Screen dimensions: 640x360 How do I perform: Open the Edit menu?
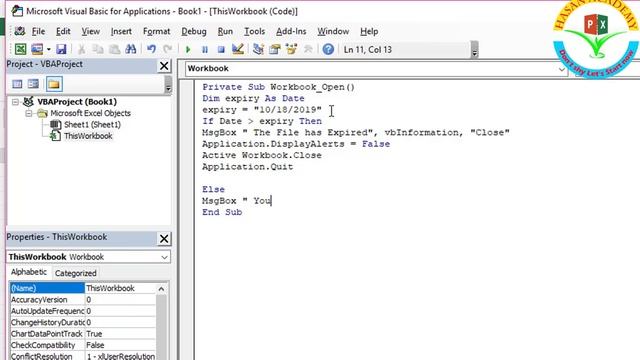pos(63,31)
